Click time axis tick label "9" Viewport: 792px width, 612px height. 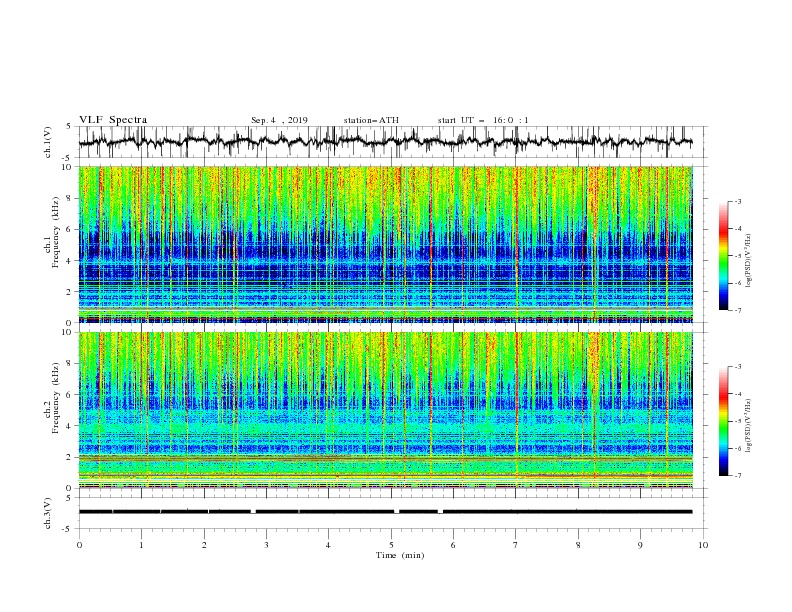(x=640, y=545)
